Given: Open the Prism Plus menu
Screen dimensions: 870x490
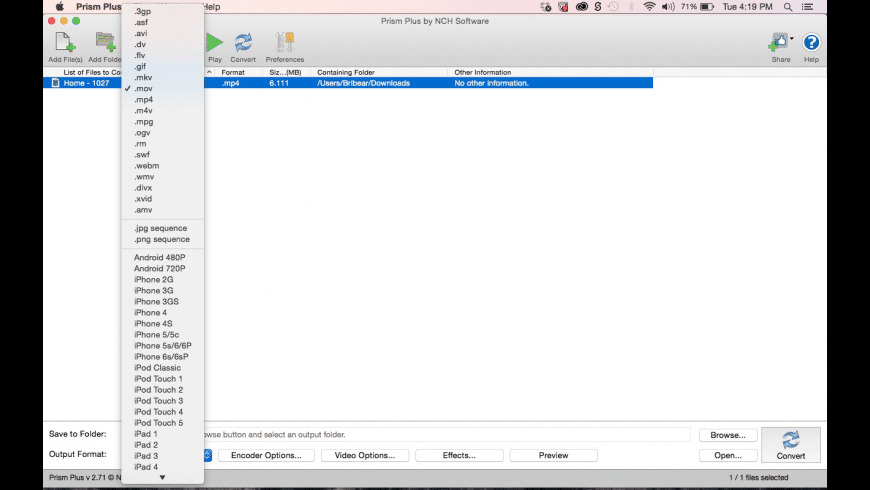Looking at the screenshot, I should tap(98, 7).
